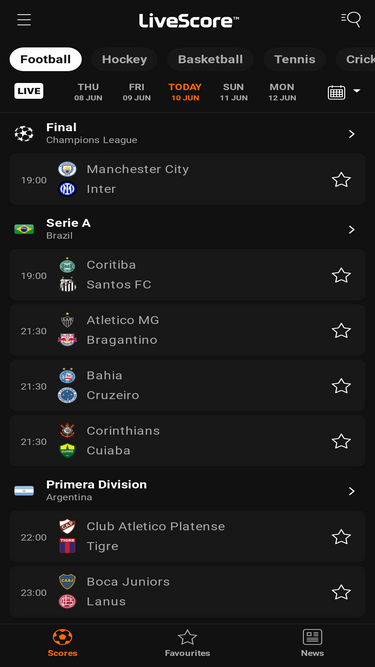Expand Primera Division Argentina chevron
Image resolution: width=375 pixels, height=667 pixels.
click(352, 491)
